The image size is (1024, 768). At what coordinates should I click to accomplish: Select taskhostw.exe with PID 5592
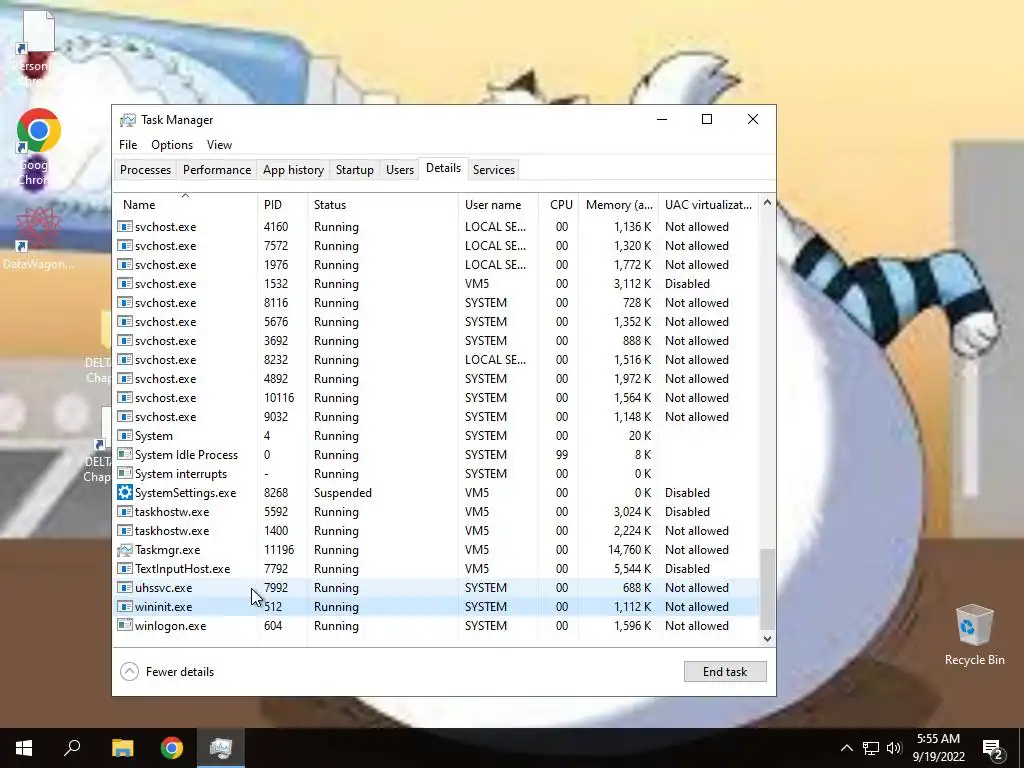click(x=437, y=512)
